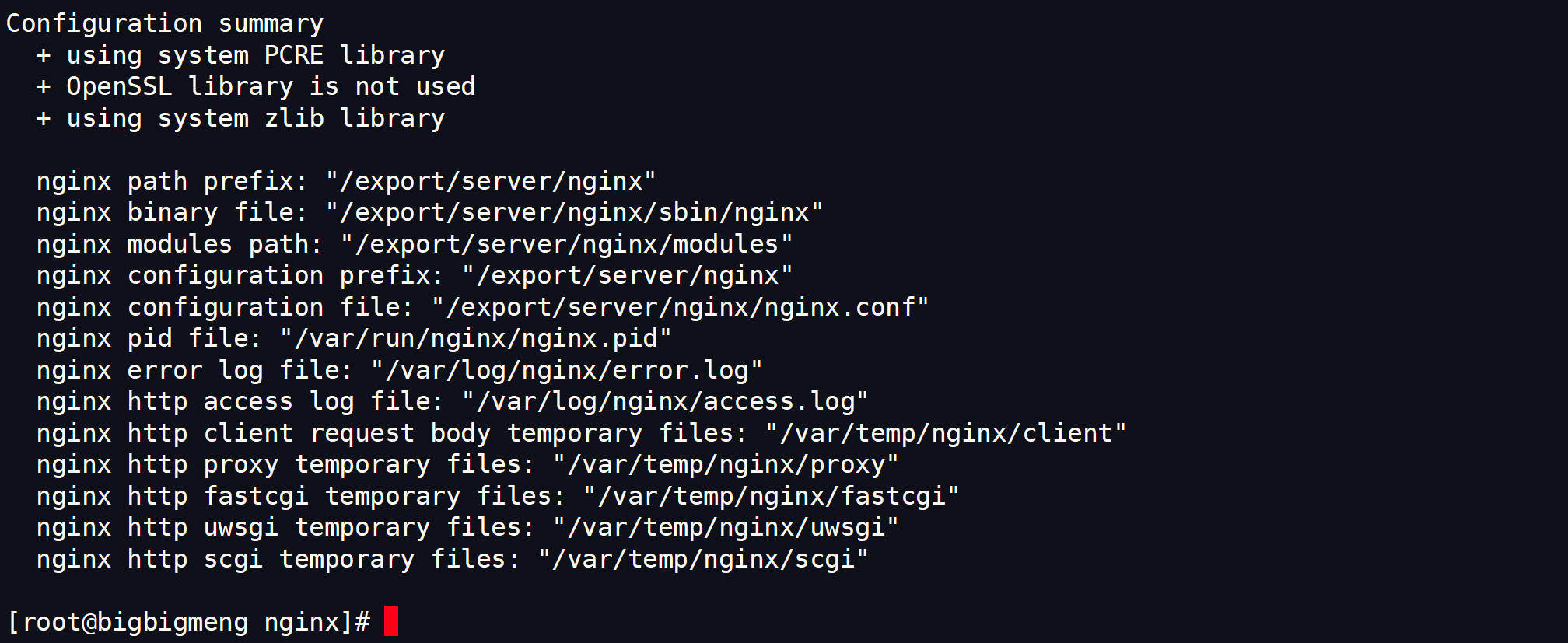
Task: Click the uwsgi temporary files path
Action: tap(726, 527)
